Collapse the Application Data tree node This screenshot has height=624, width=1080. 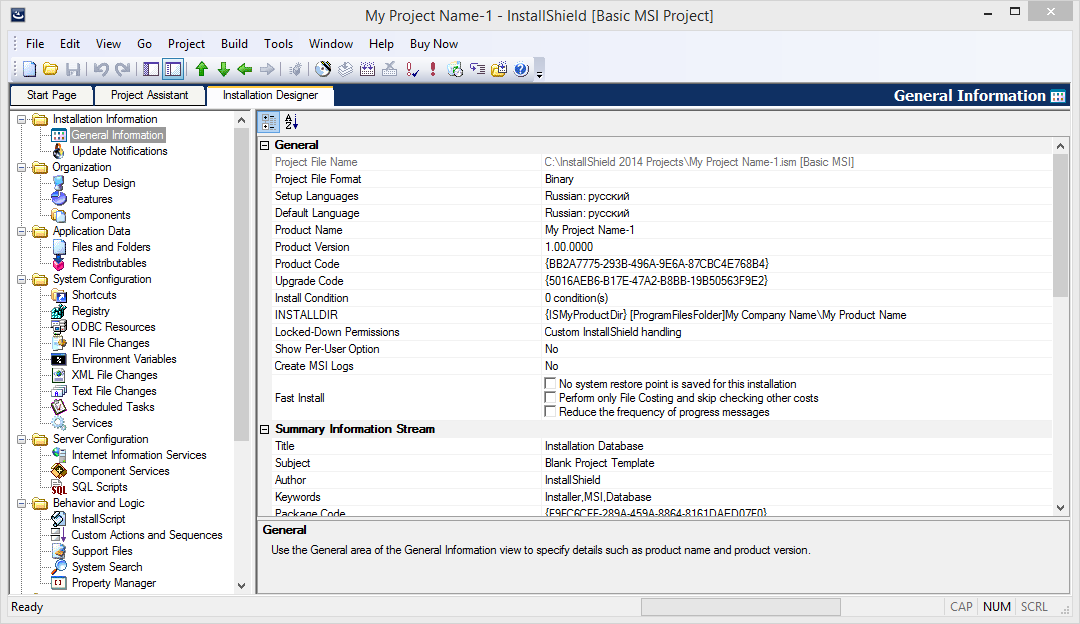click(22, 231)
